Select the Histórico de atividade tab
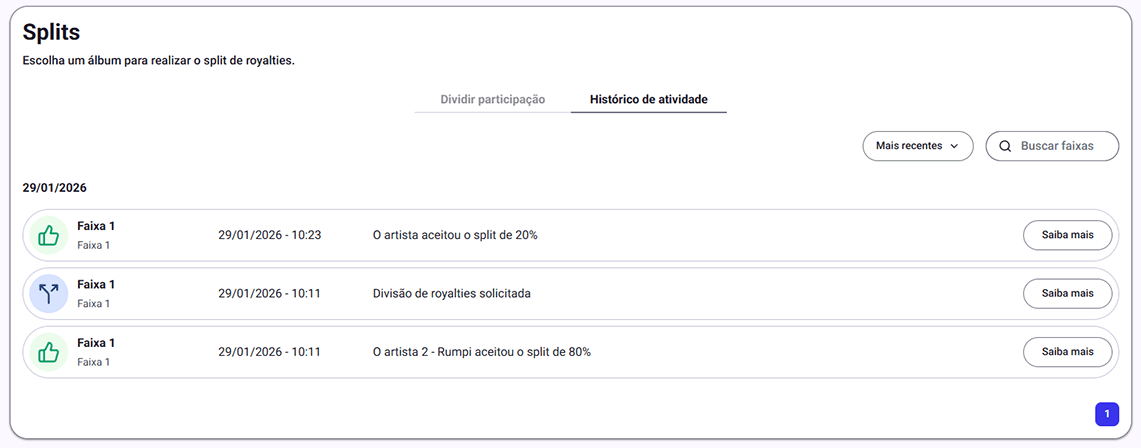Image resolution: width=1141 pixels, height=448 pixels. [x=648, y=100]
